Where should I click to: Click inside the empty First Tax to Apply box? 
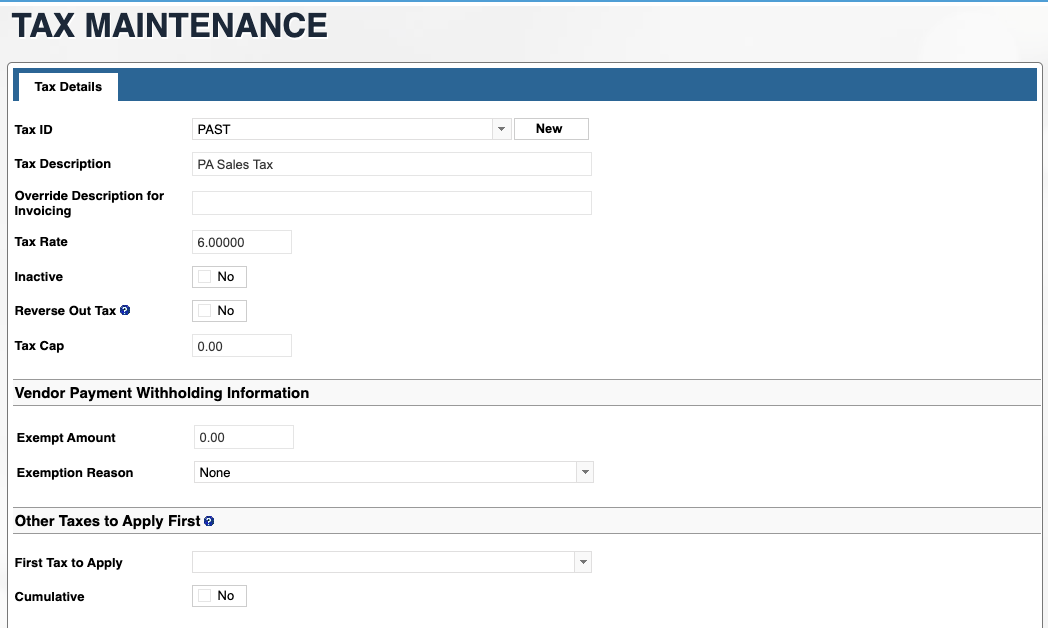click(382, 563)
